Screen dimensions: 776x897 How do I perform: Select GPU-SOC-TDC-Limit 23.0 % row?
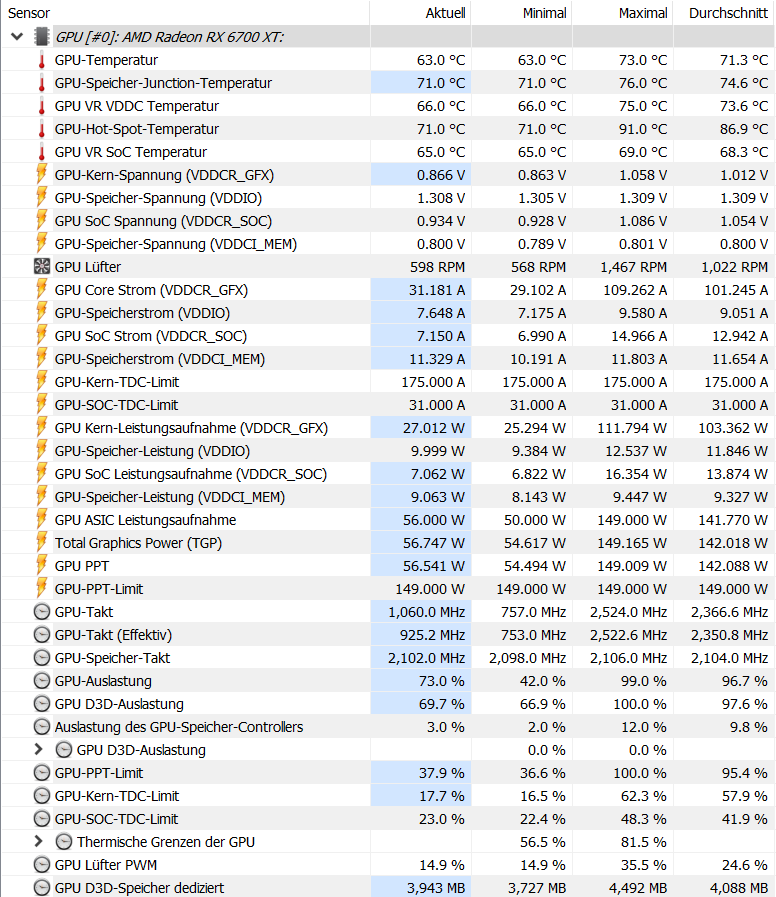pos(387,819)
